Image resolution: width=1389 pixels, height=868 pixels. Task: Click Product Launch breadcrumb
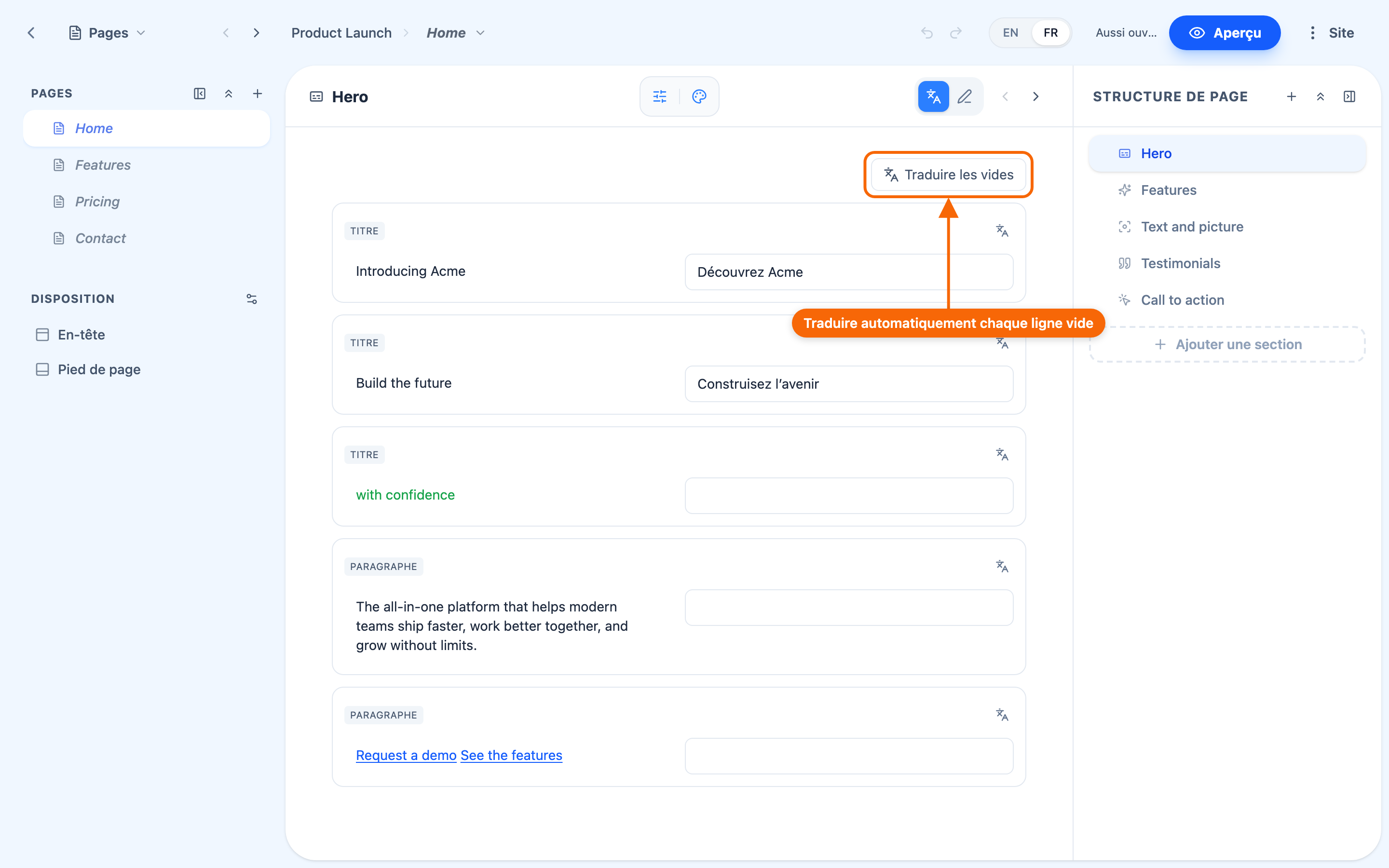341,33
